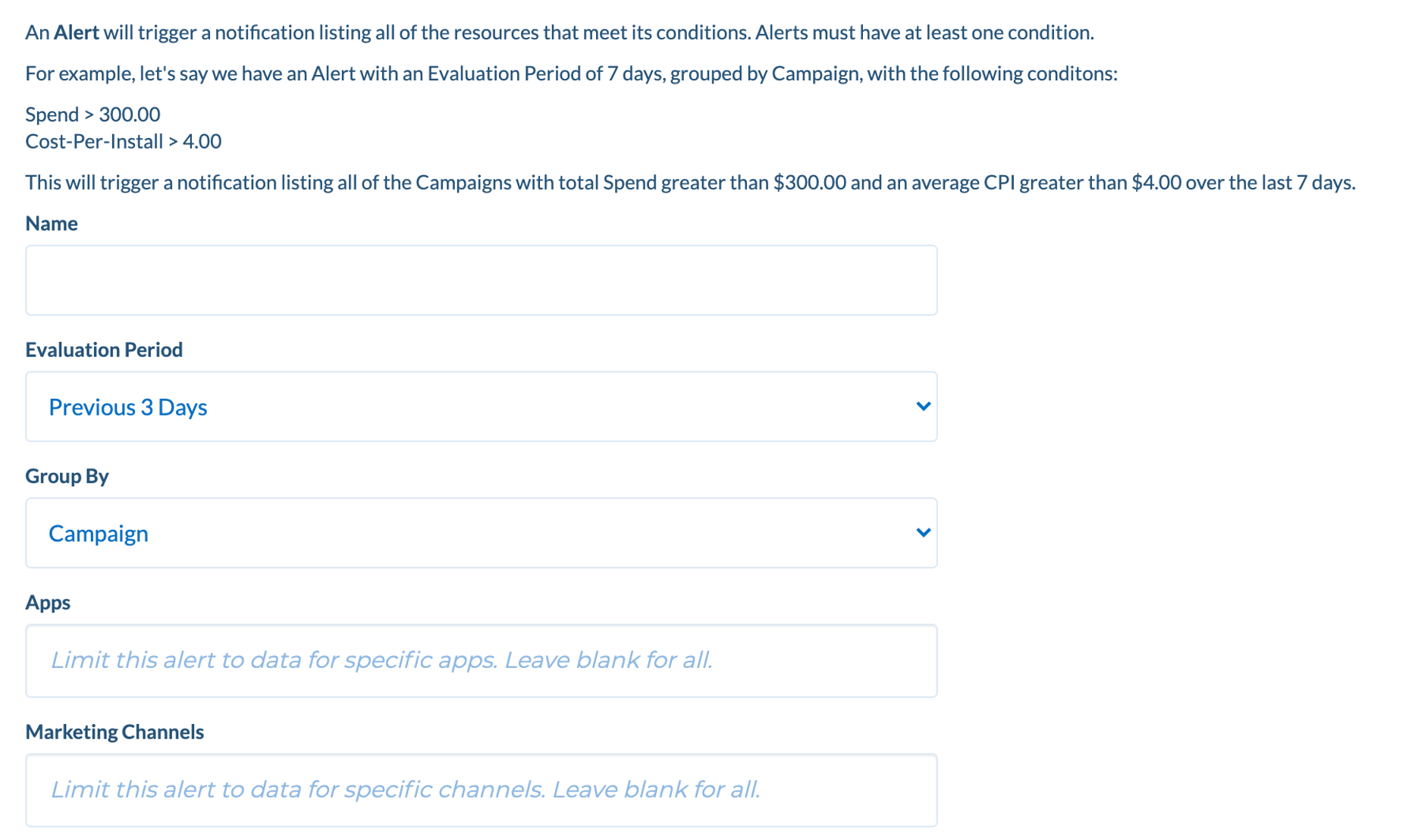Focus the Name input field

[482, 281]
